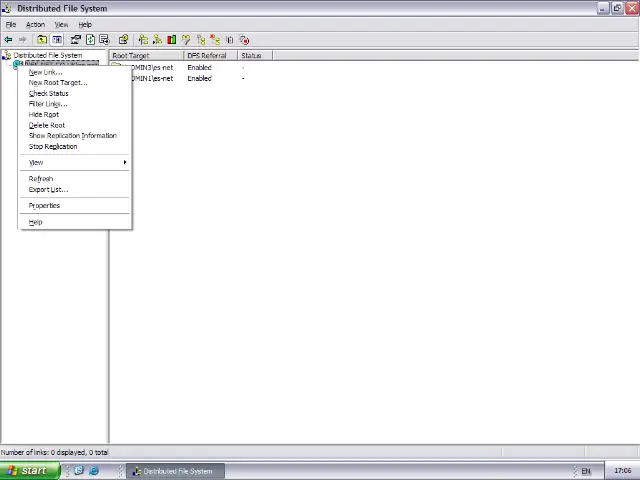Click Enabled in MIN1\es-net row
This screenshot has height=480, width=640.
click(x=200, y=78)
